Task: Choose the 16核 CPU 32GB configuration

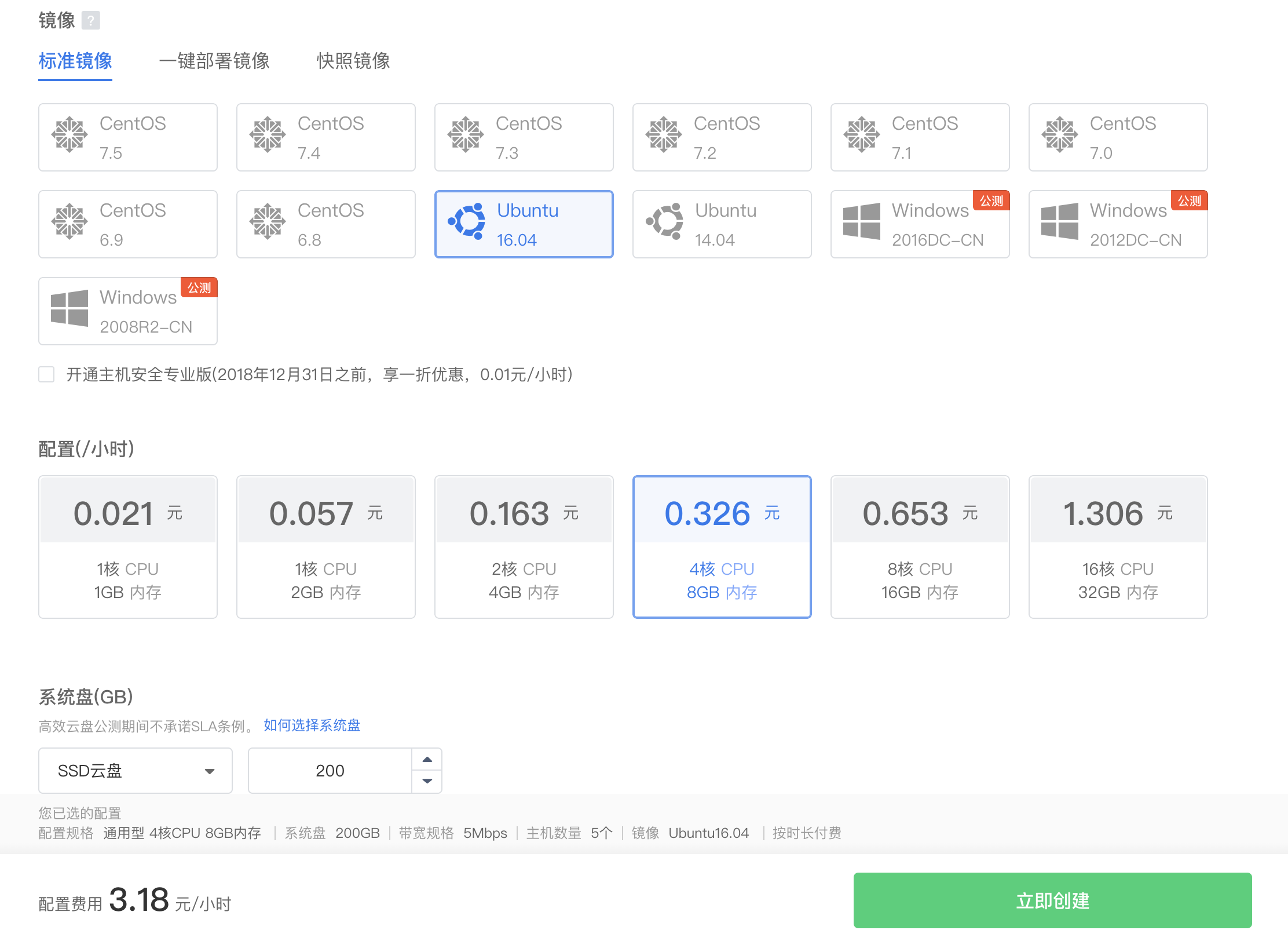Action: [1118, 547]
